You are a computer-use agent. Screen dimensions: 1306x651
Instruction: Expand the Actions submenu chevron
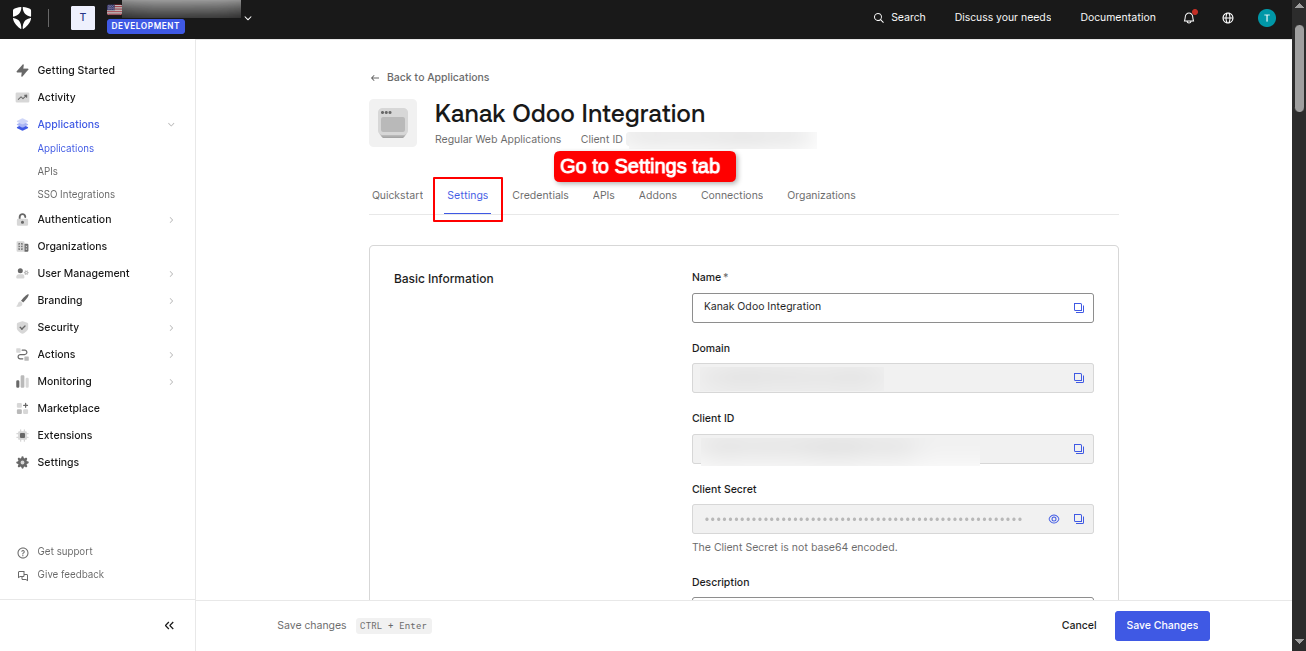pyautogui.click(x=171, y=354)
